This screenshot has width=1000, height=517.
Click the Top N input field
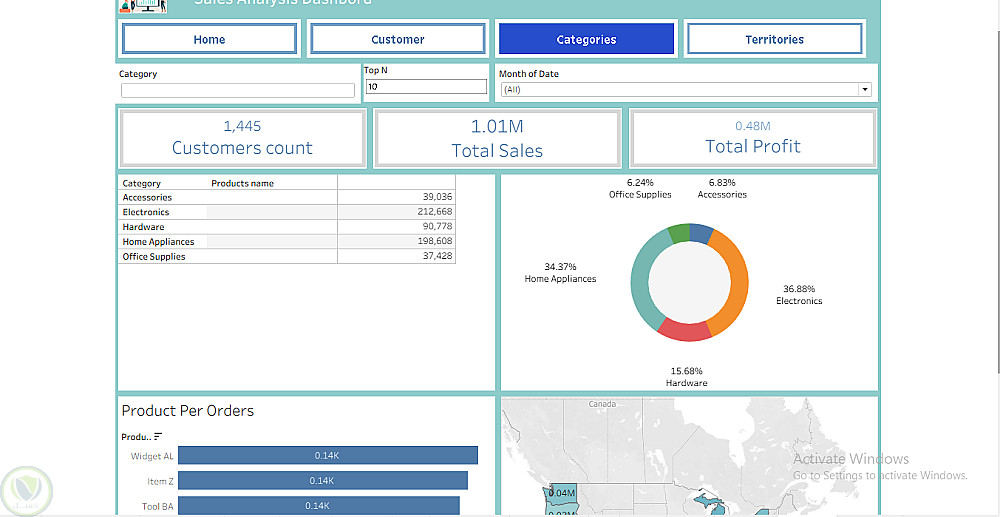[x=426, y=87]
